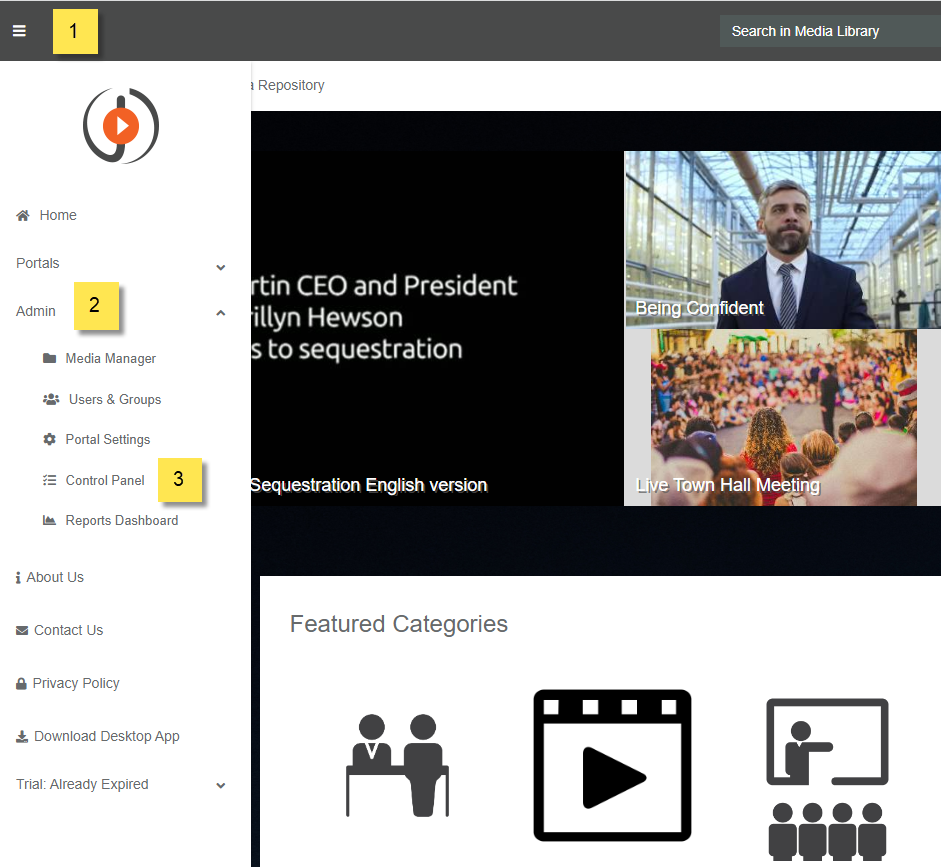Click the Control Panel list icon

(x=50, y=480)
